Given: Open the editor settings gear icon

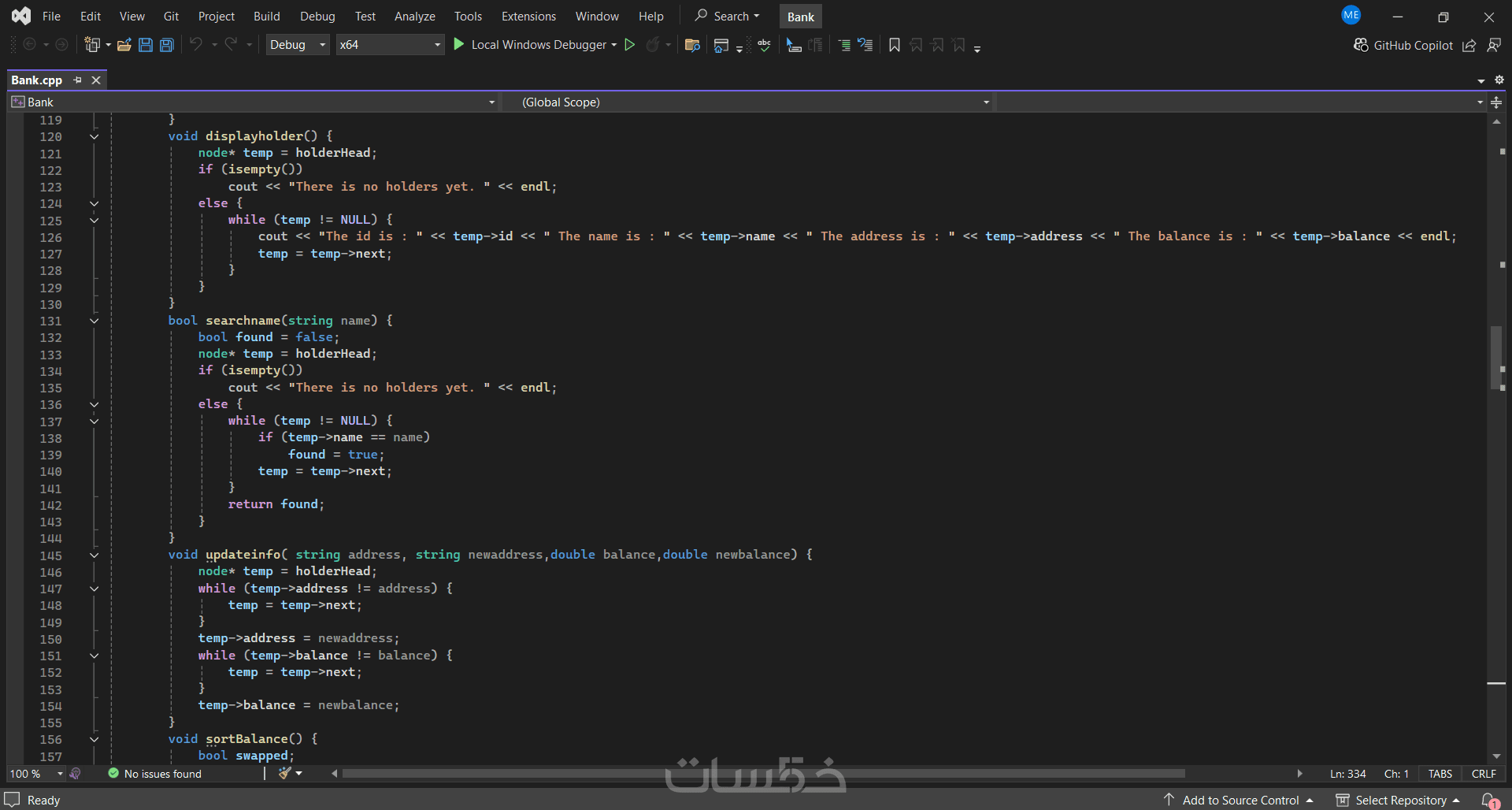Looking at the screenshot, I should point(1499,80).
